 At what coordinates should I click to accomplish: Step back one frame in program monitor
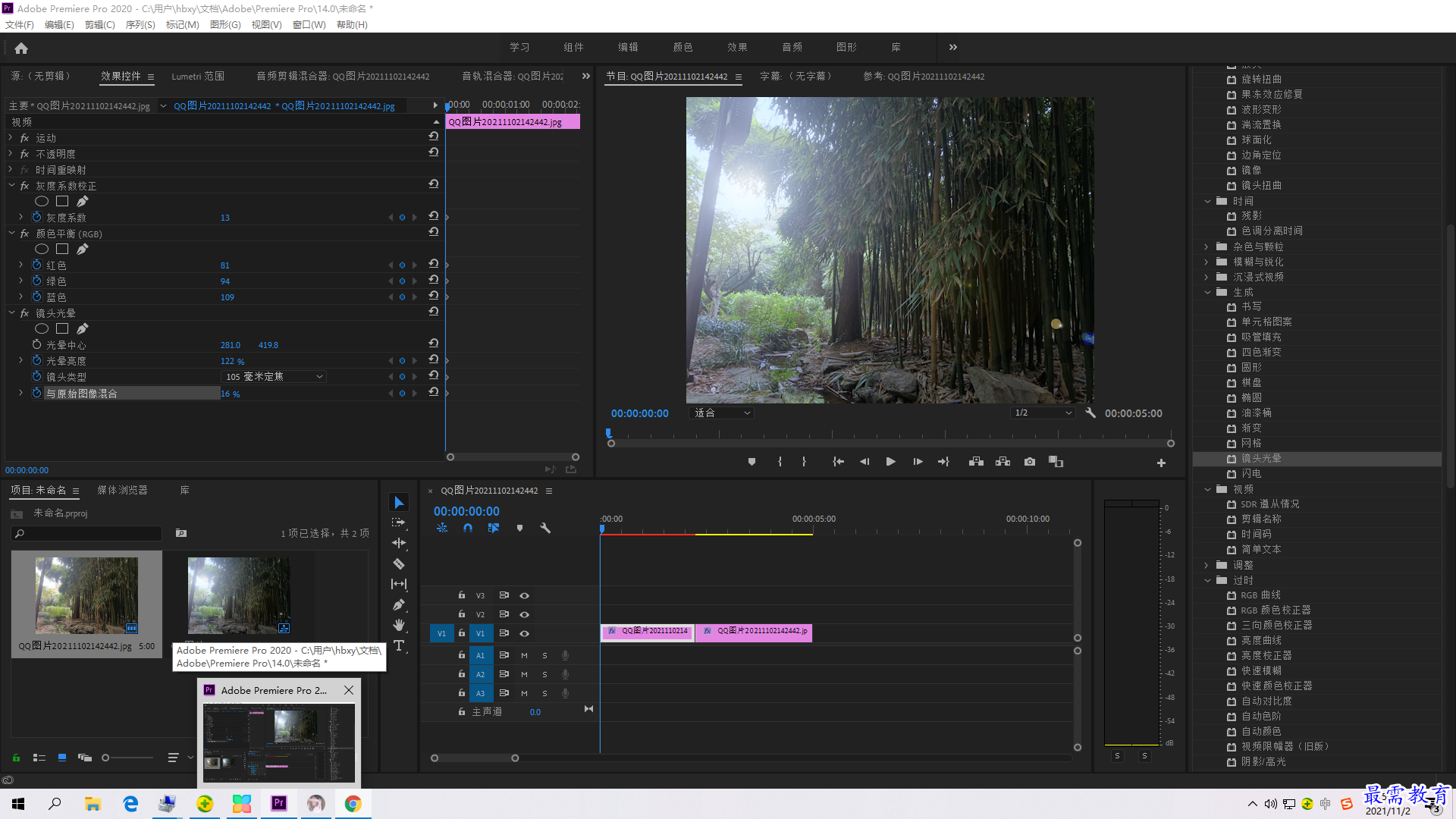[x=864, y=462]
